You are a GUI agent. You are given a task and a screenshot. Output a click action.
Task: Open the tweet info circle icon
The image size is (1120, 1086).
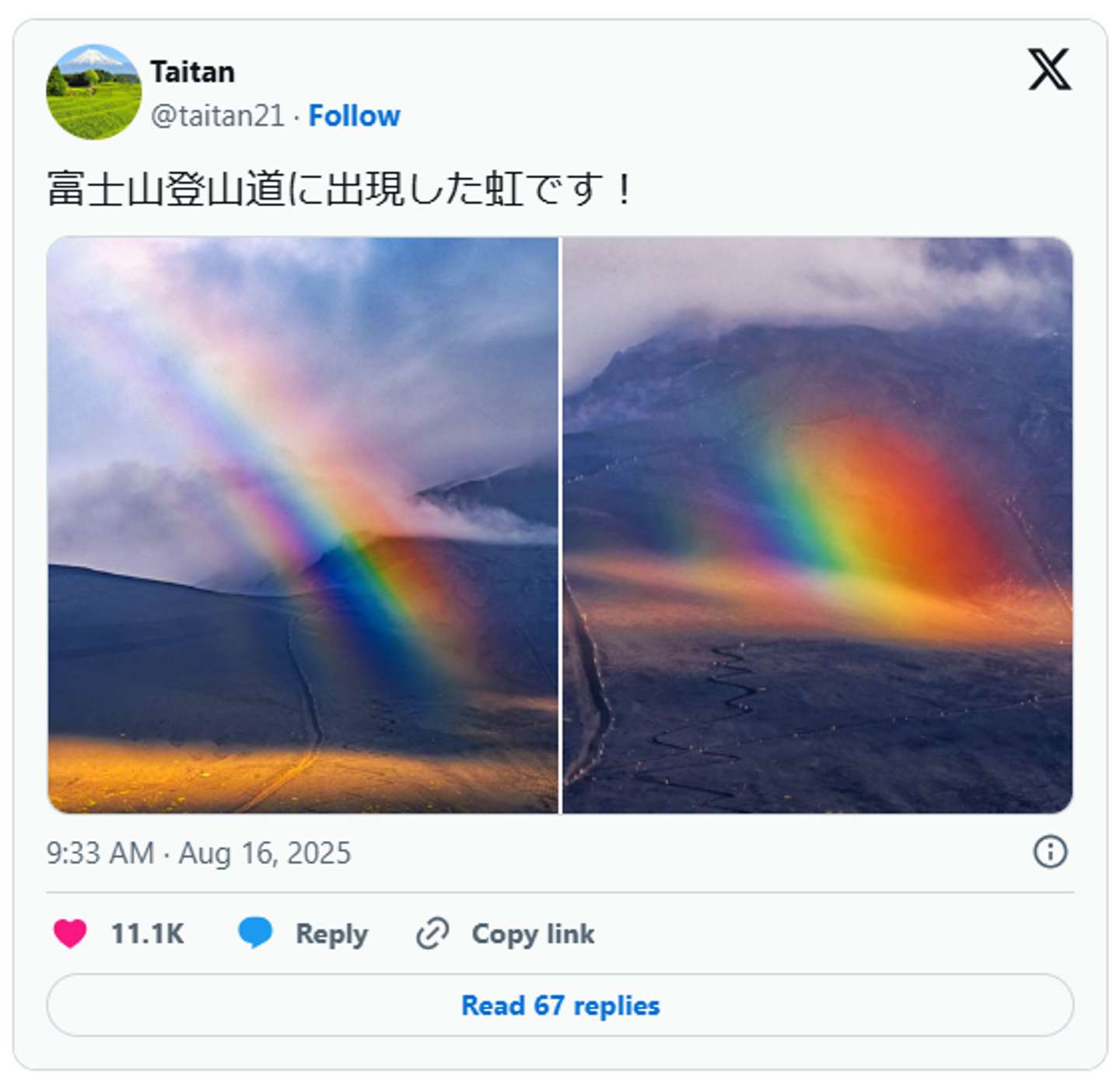(1050, 852)
